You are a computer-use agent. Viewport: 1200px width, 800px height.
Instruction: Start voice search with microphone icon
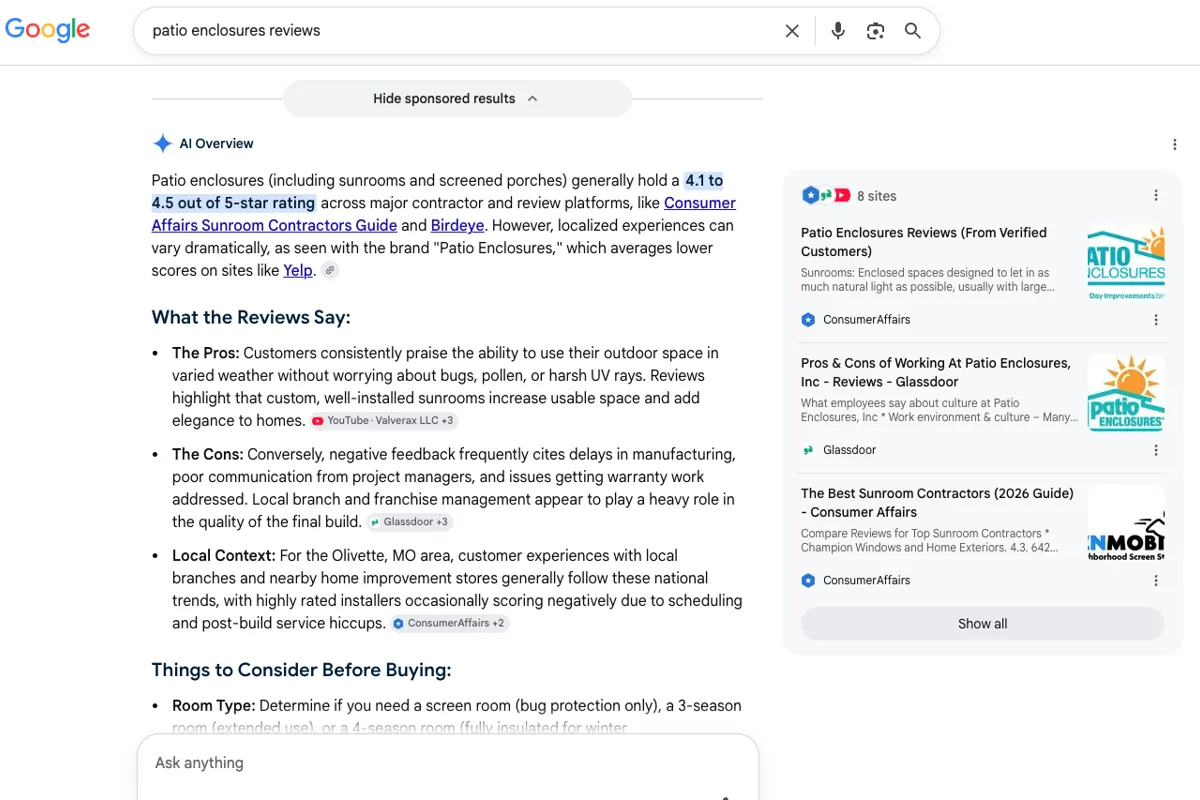pyautogui.click(x=838, y=31)
